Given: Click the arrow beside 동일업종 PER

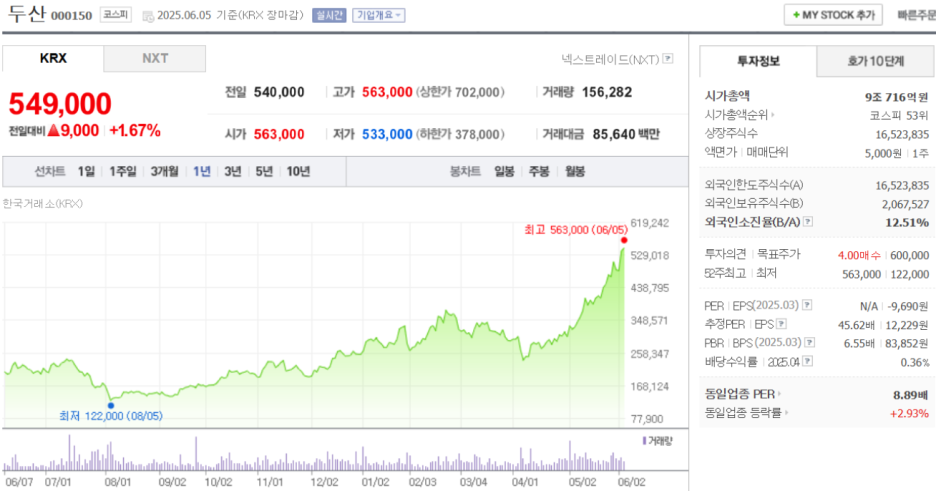Looking at the screenshot, I should (780, 394).
